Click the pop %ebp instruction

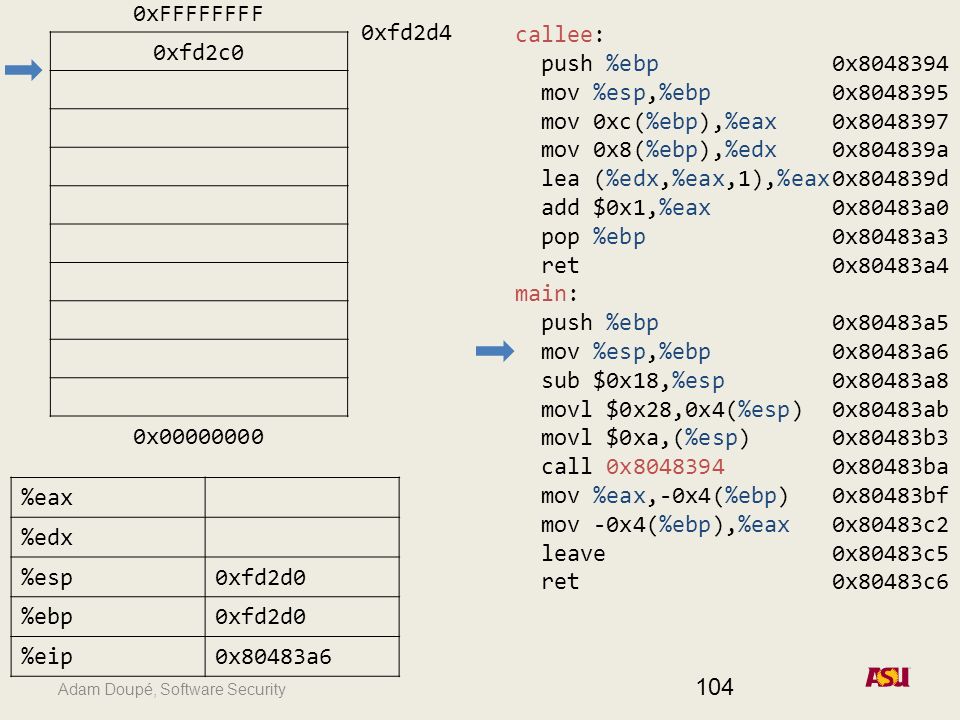pyautogui.click(x=593, y=237)
